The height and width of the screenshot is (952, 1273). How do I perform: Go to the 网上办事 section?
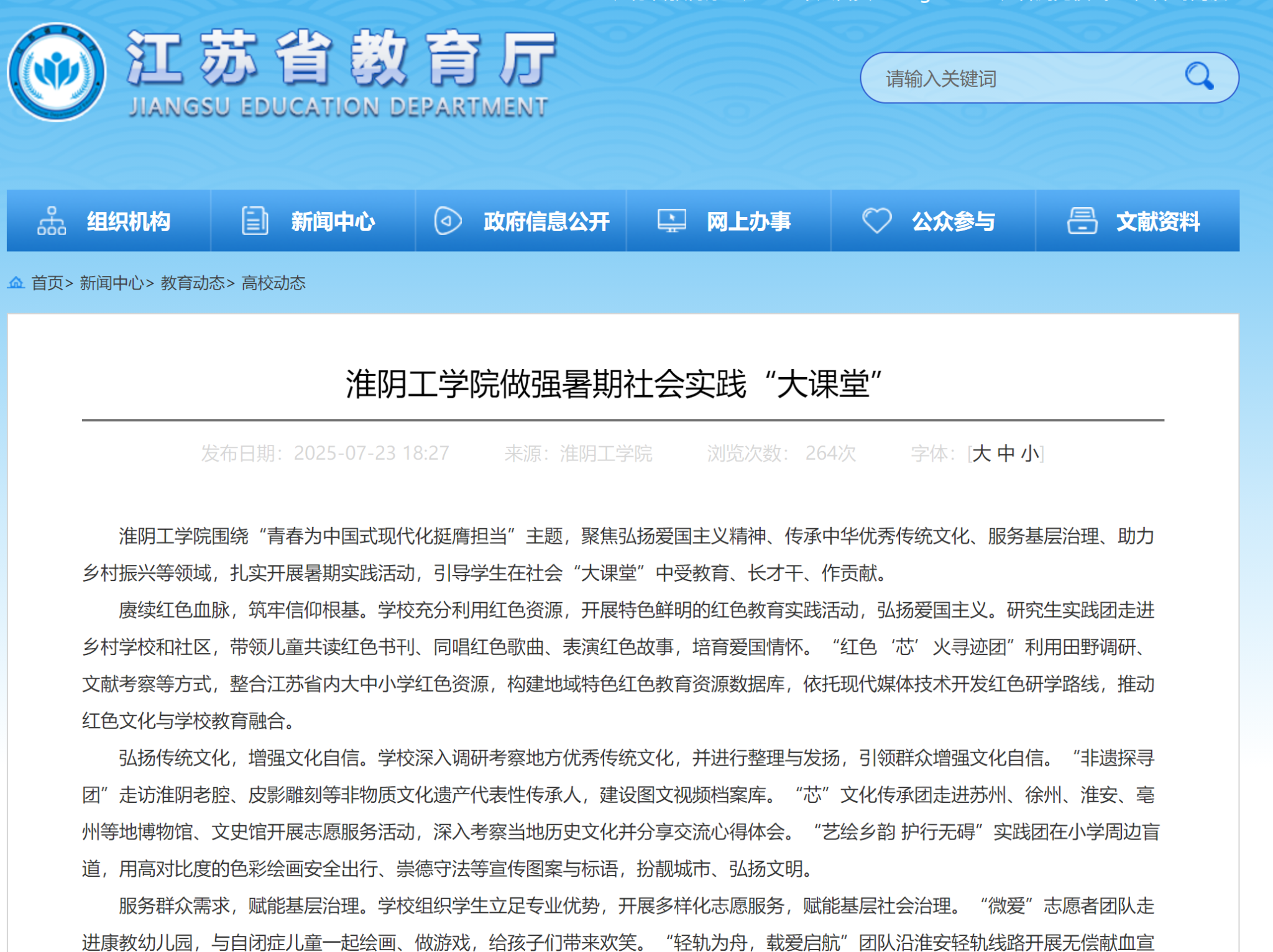tap(748, 222)
